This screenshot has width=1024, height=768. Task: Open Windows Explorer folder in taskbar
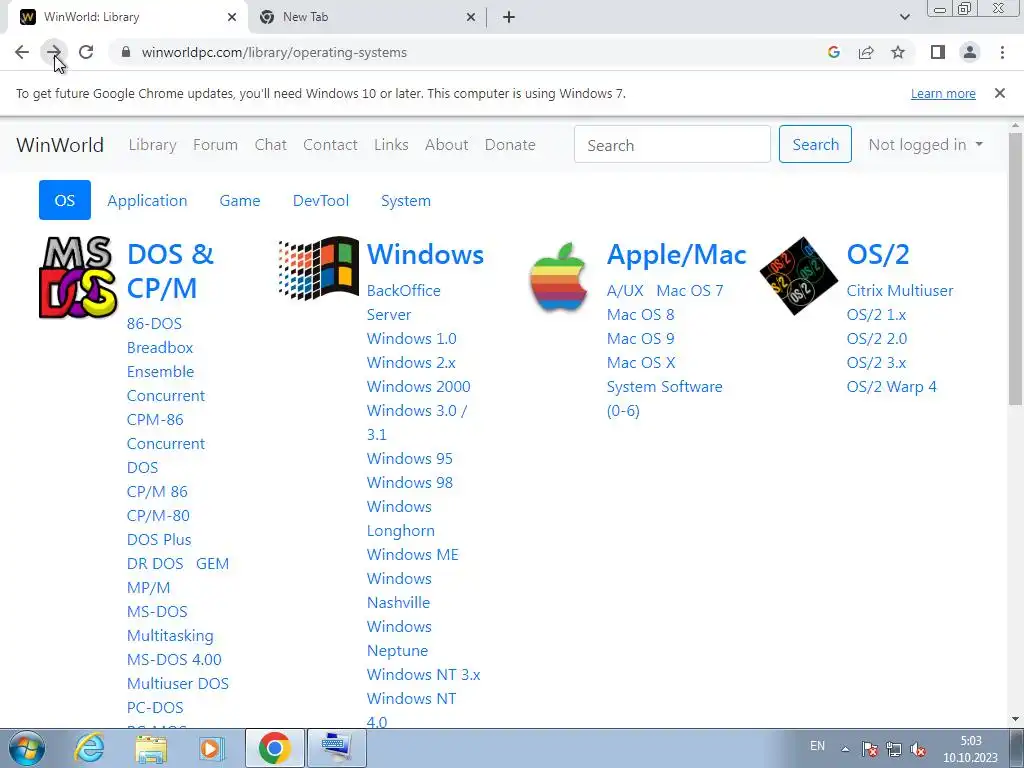tap(151, 748)
